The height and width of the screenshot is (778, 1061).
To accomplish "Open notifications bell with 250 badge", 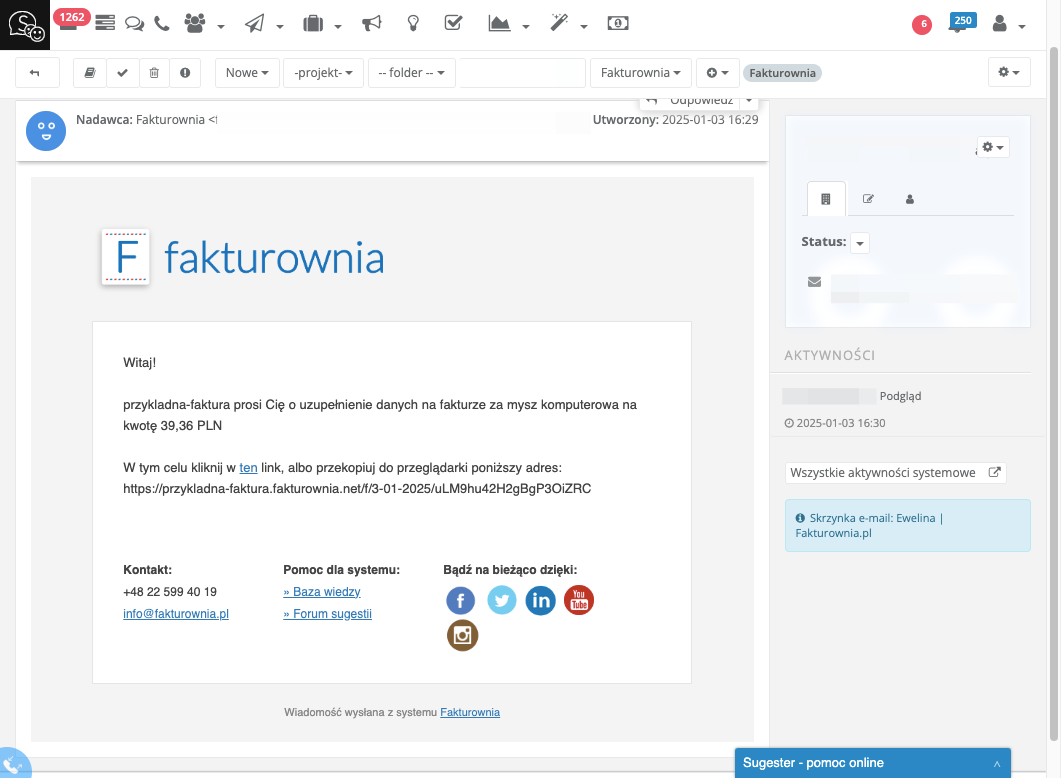I will tap(962, 22).
